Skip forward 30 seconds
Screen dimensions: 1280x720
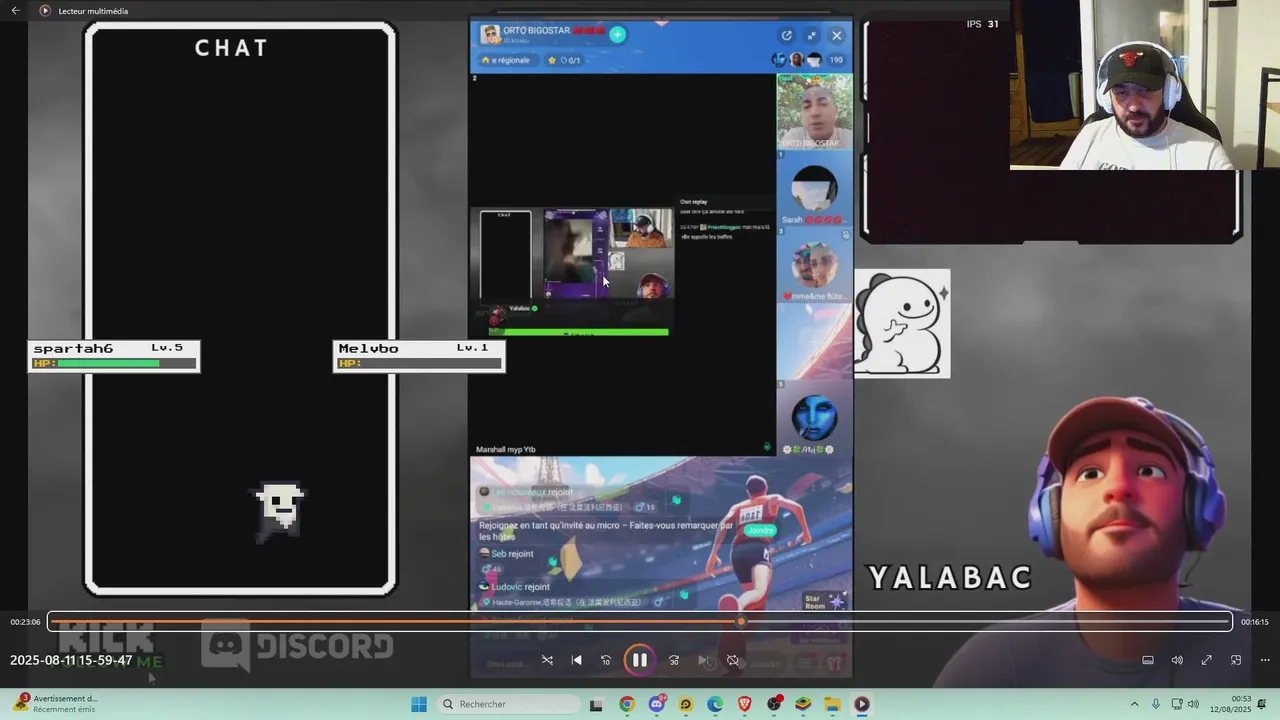point(674,660)
